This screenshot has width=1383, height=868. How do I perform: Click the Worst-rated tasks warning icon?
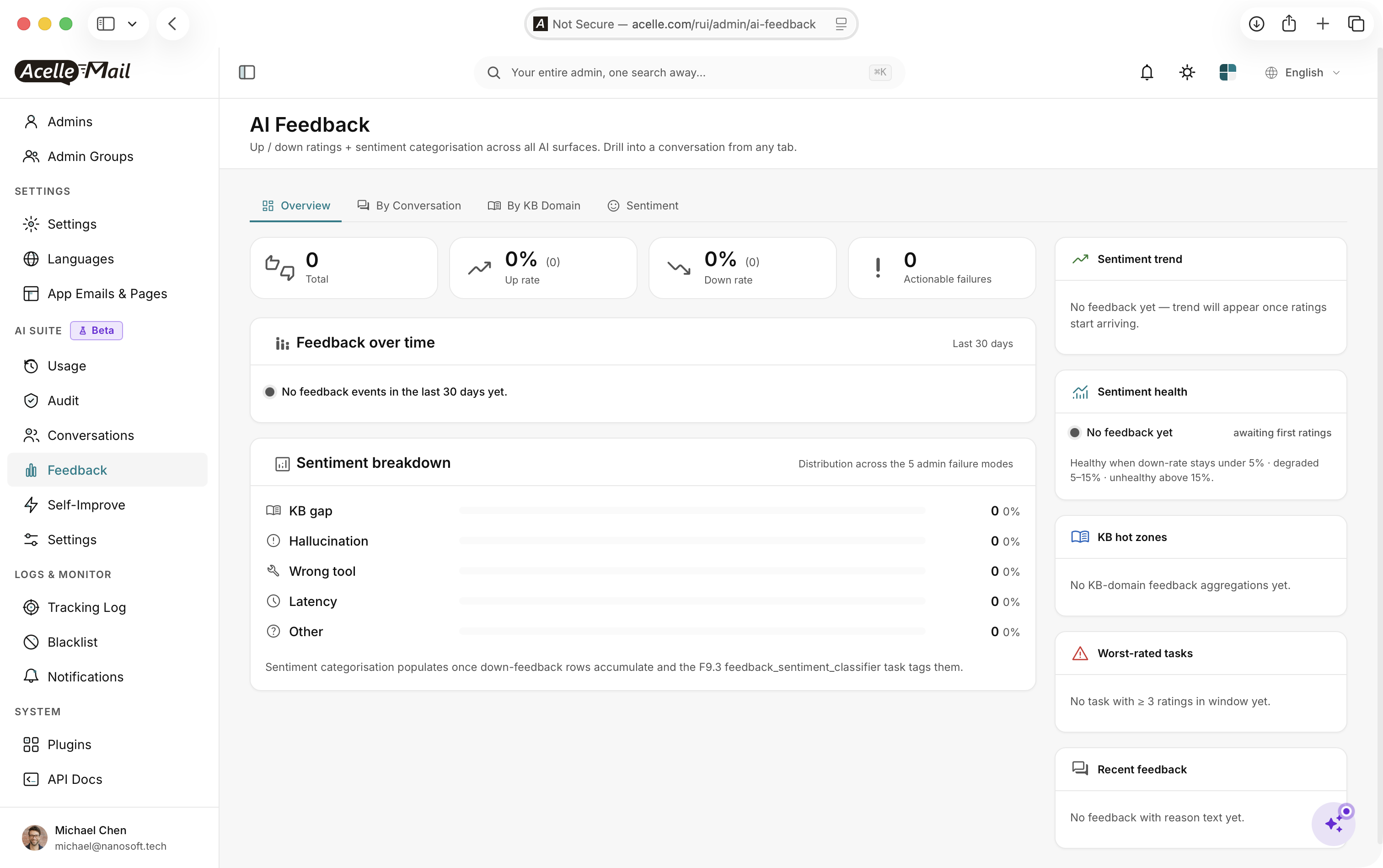click(x=1080, y=654)
